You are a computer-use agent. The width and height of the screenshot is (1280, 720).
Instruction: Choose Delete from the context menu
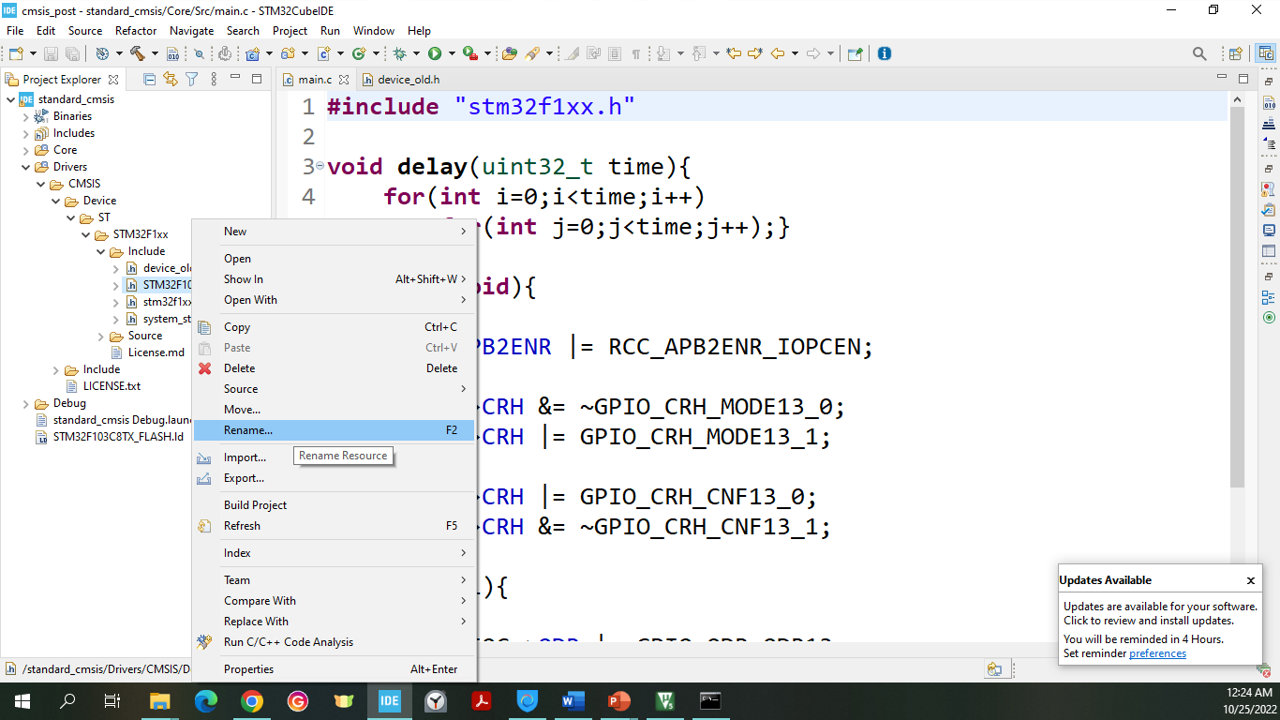tap(334, 368)
